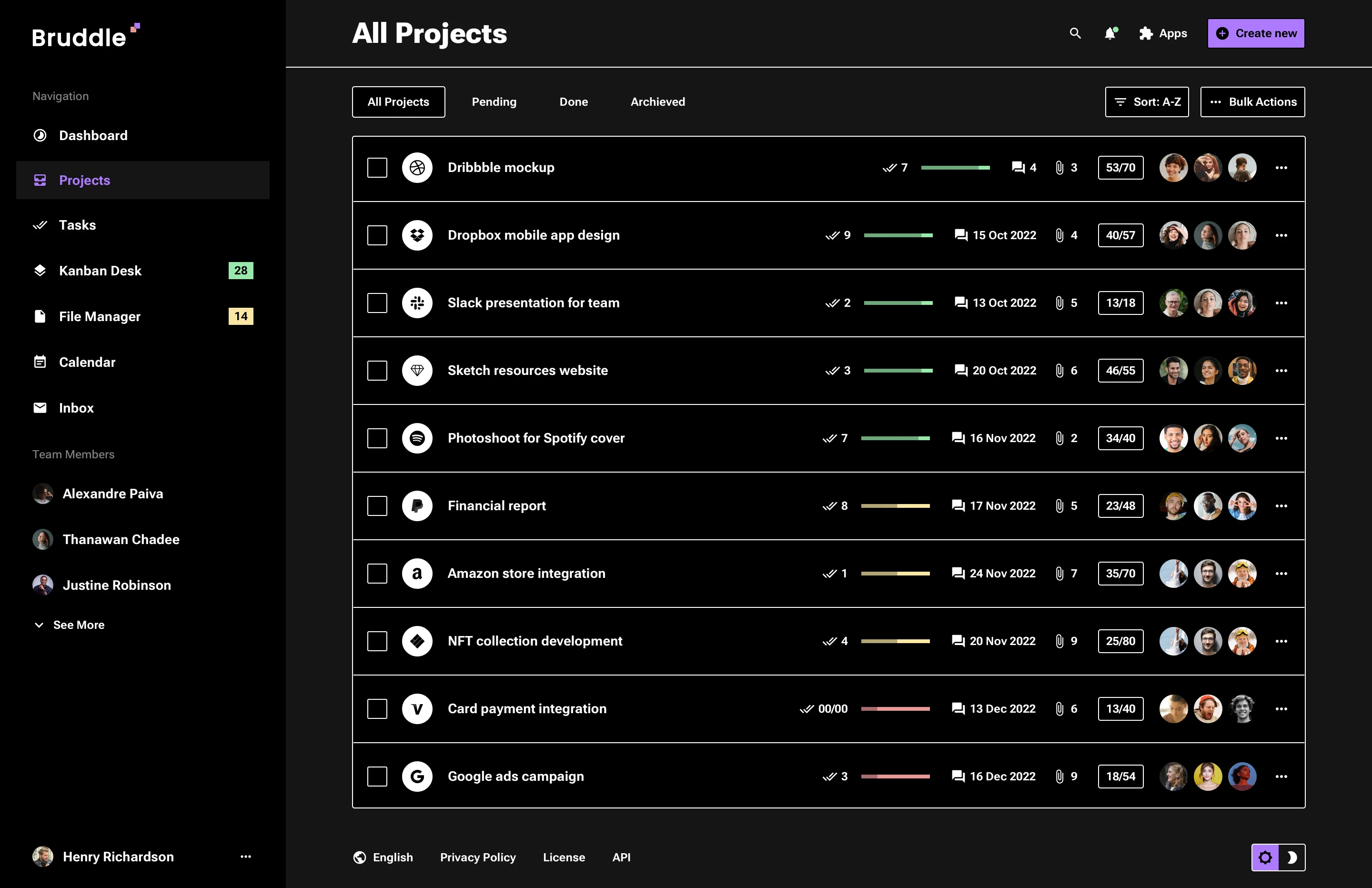Screen dimensions: 1372x888
Task: Select the checkbox for Financial report
Action: point(377,506)
